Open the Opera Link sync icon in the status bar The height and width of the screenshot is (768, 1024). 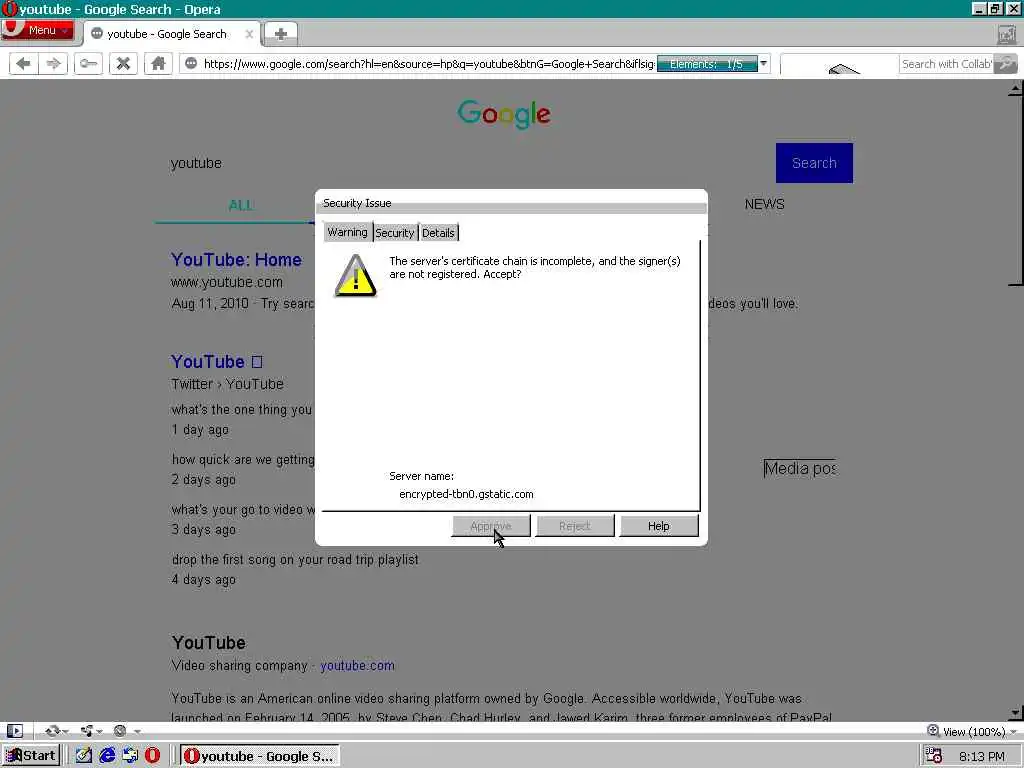tap(56, 731)
